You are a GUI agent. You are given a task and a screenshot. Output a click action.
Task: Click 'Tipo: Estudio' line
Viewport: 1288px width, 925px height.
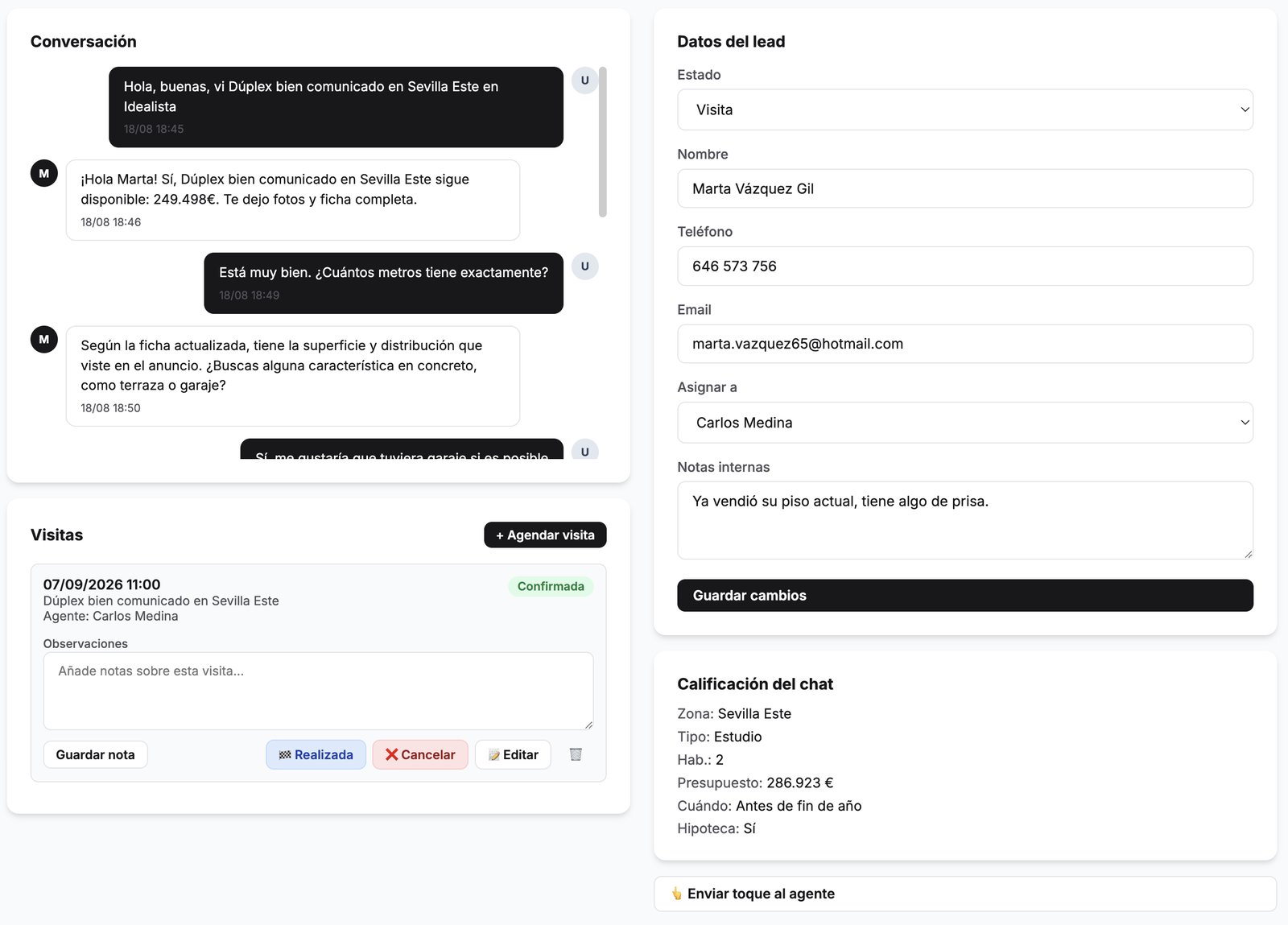click(x=720, y=737)
